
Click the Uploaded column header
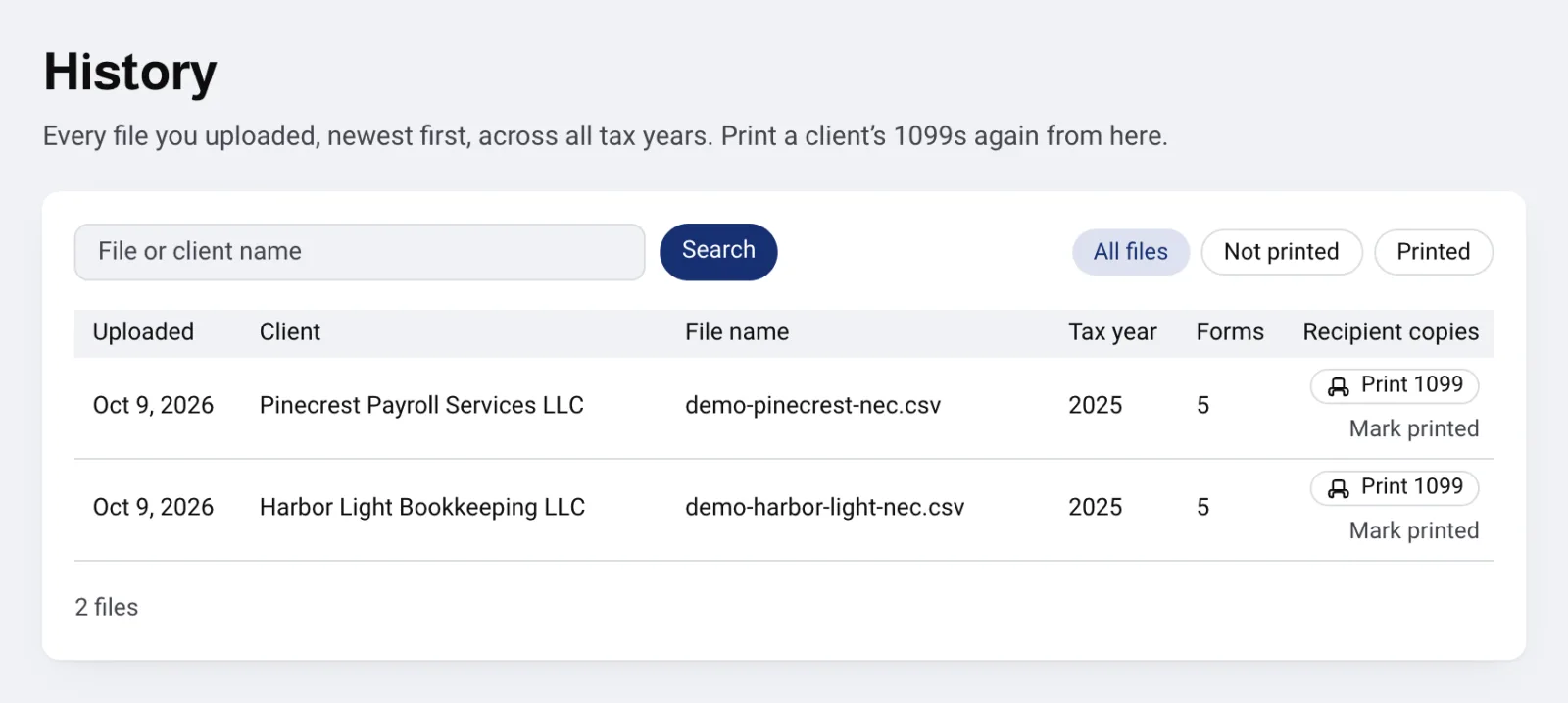(143, 332)
